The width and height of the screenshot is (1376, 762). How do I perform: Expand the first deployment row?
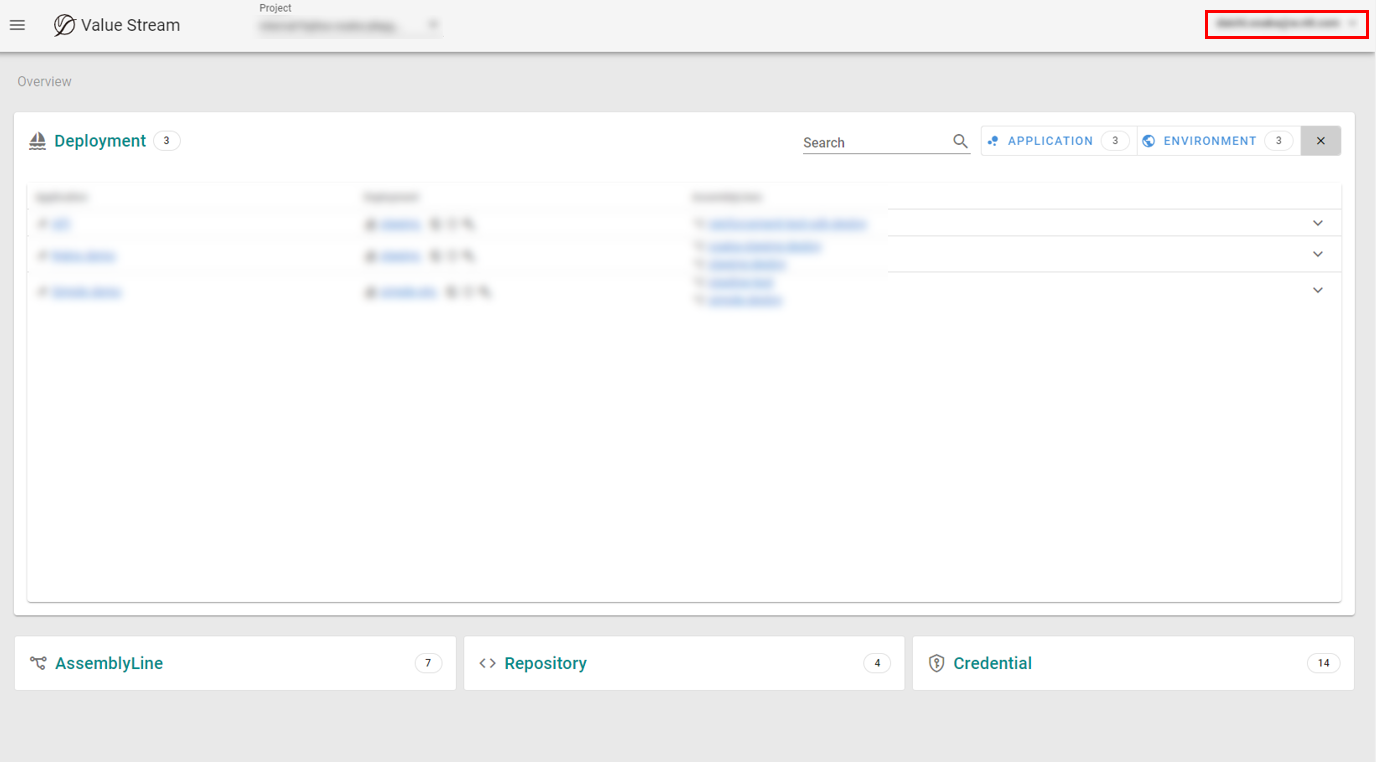1317,223
